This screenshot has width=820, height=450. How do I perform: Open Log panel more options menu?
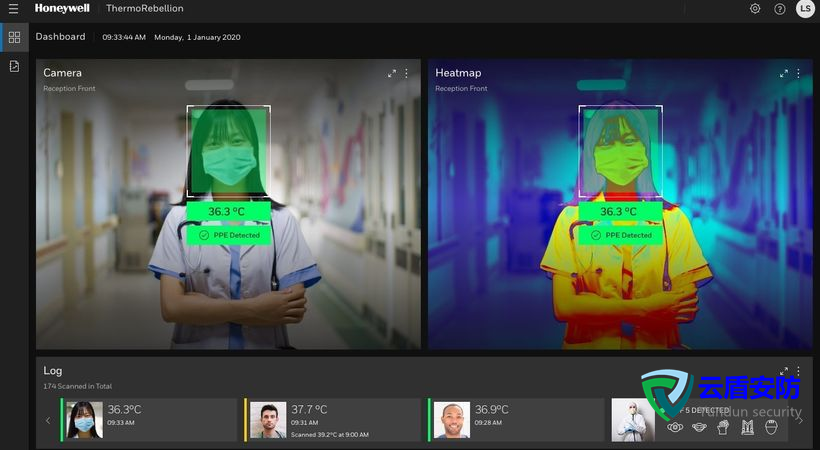[799, 371]
